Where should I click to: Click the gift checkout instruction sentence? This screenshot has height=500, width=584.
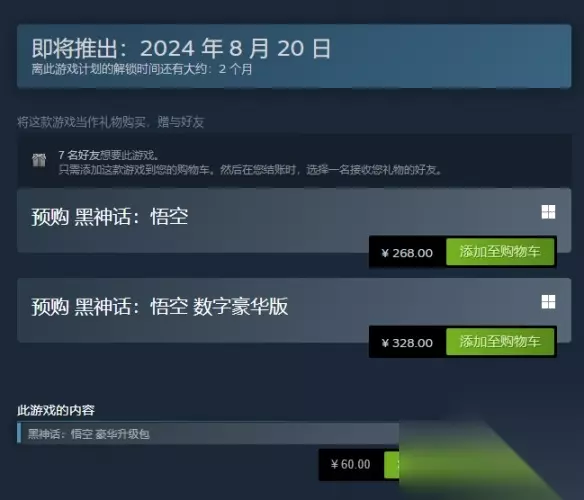pos(250,170)
